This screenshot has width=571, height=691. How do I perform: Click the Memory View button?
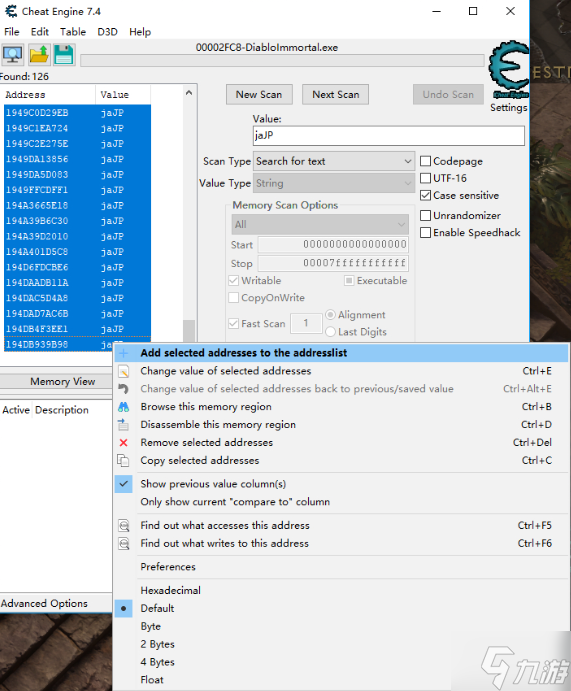pyautogui.click(x=63, y=381)
